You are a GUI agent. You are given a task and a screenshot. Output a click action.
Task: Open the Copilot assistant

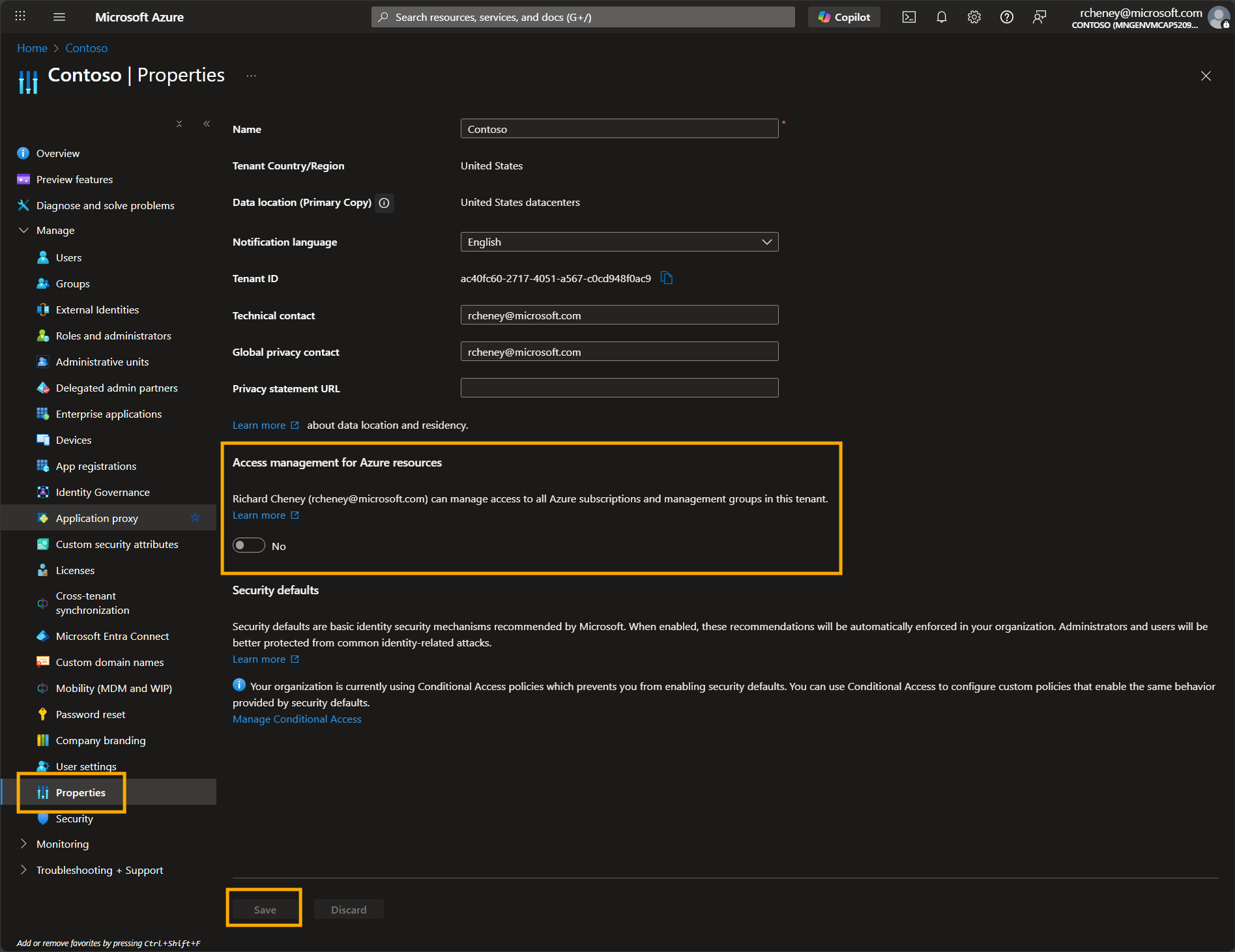point(844,17)
